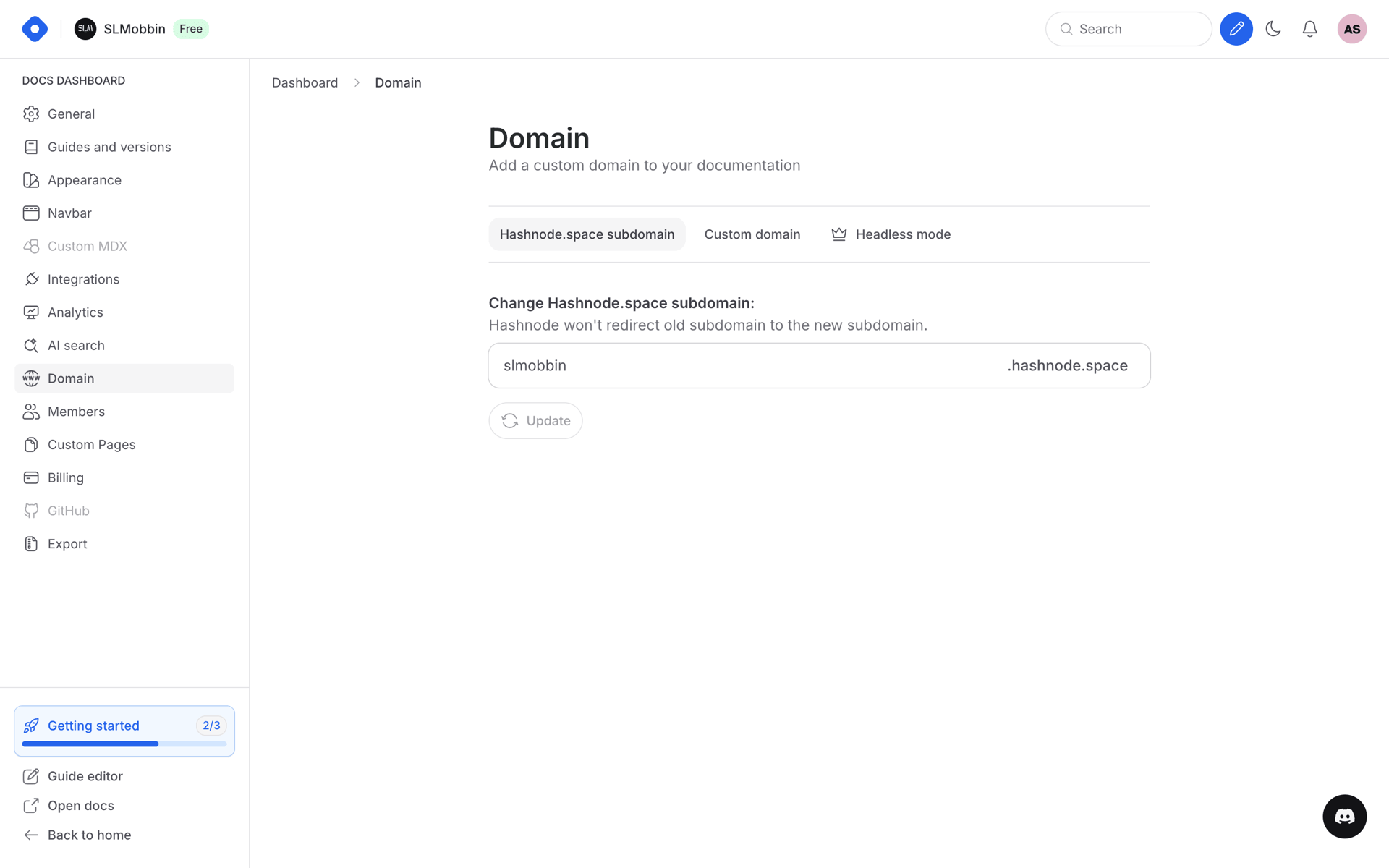Click the Export file icon

[31, 544]
